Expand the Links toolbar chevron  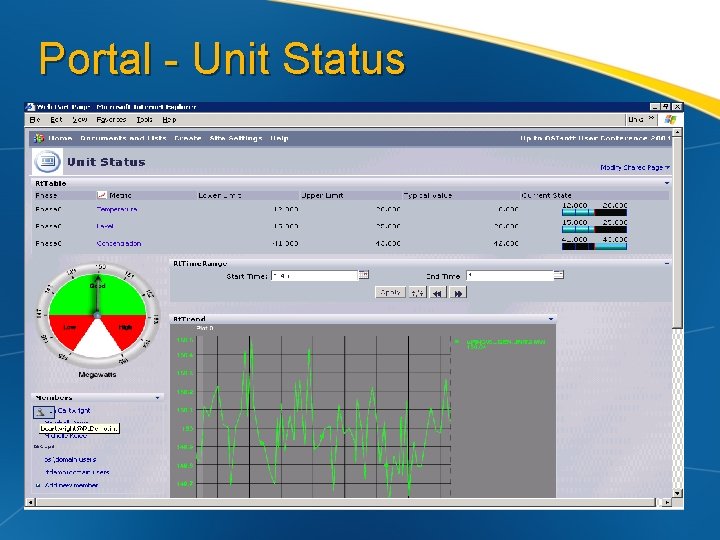tap(651, 118)
